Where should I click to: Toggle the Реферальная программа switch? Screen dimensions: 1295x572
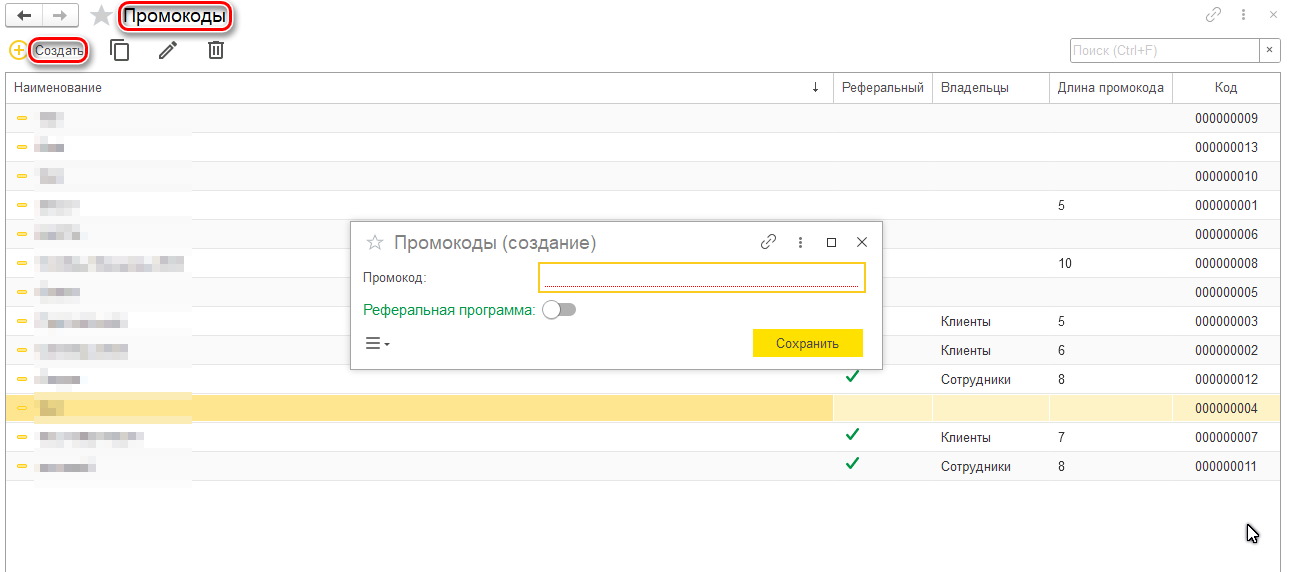click(560, 310)
